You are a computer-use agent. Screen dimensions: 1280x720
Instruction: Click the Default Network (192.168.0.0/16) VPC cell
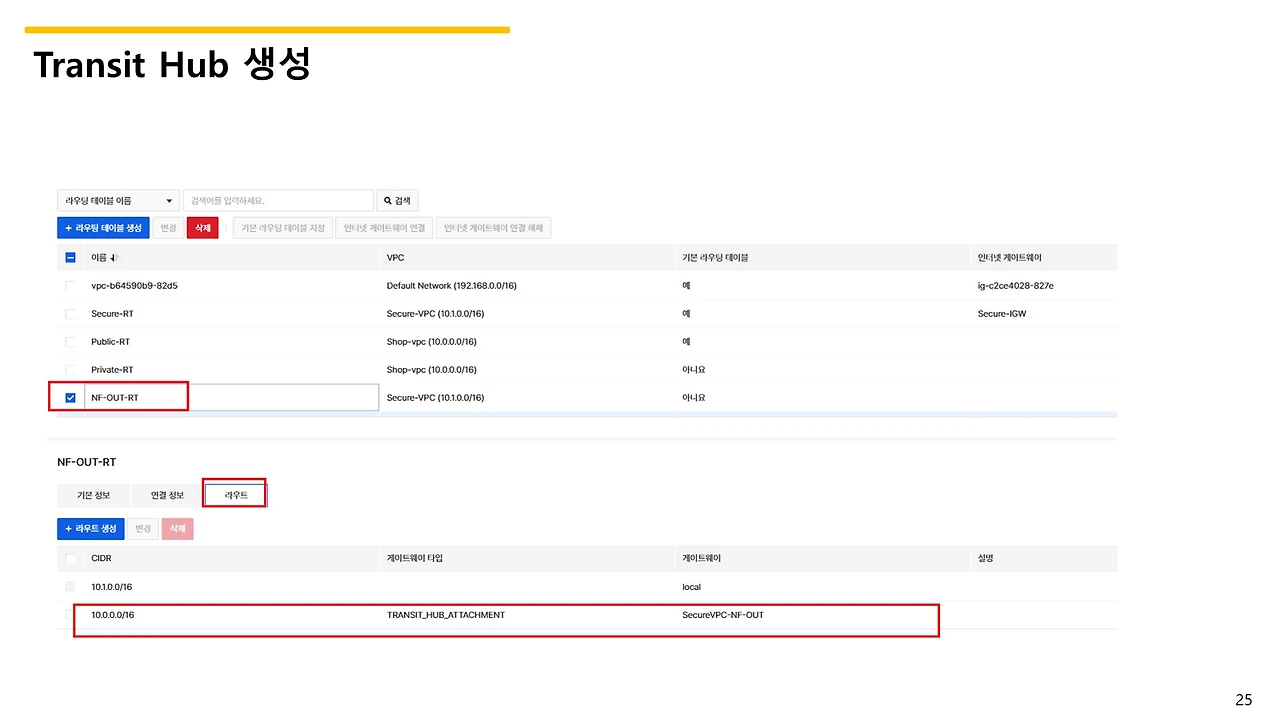[x=453, y=286]
